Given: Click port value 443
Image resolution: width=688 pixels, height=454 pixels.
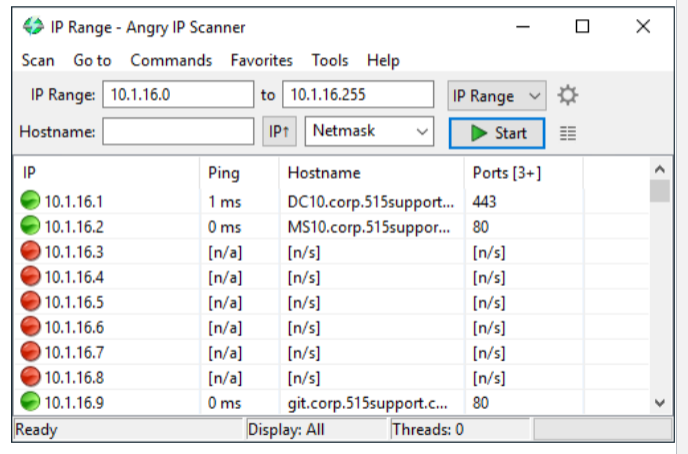Looking at the screenshot, I should point(484,202).
